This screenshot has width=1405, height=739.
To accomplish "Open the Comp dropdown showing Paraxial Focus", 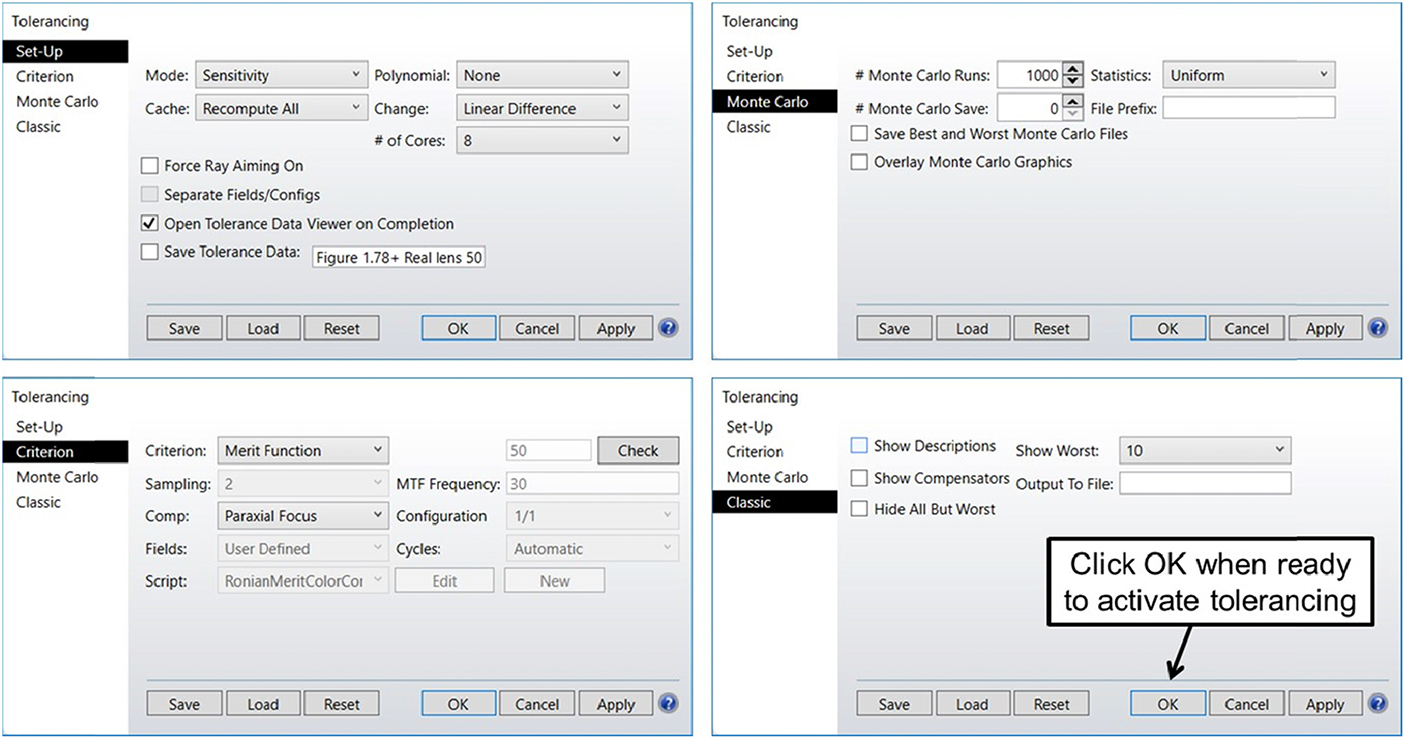I will [302, 516].
